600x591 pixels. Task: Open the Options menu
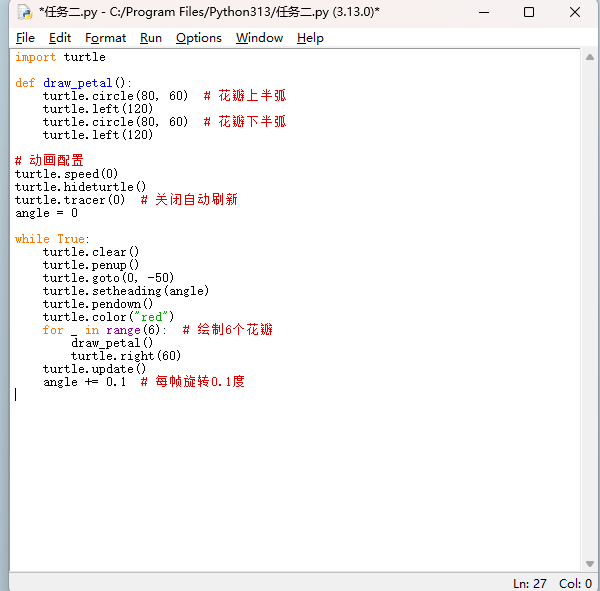point(199,38)
